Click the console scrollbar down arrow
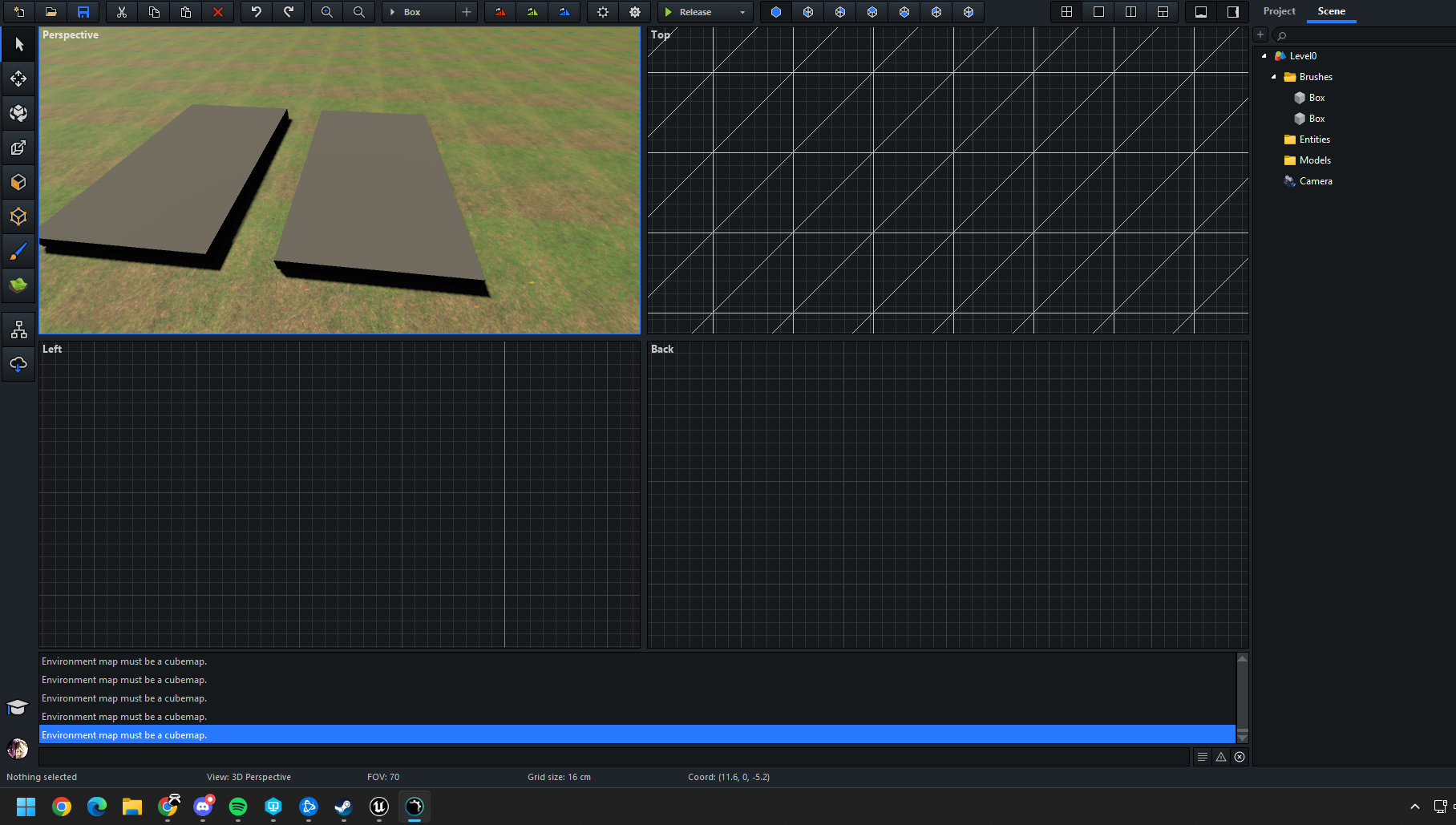This screenshot has width=1456, height=825. 1243,738
